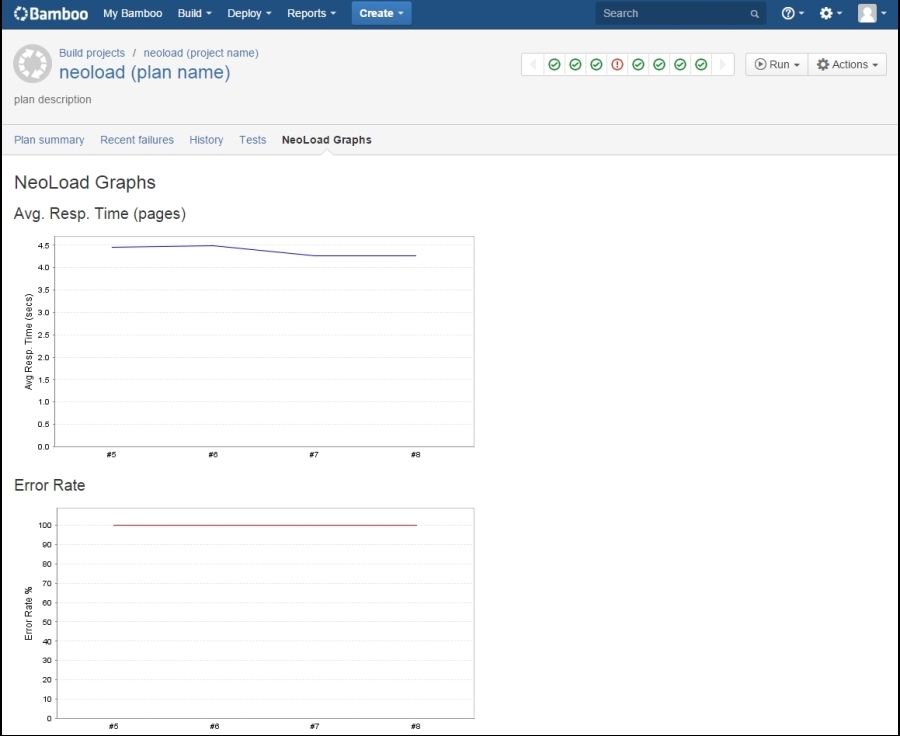Click the plan description text
Viewport: 900px width, 736px height.
53,99
